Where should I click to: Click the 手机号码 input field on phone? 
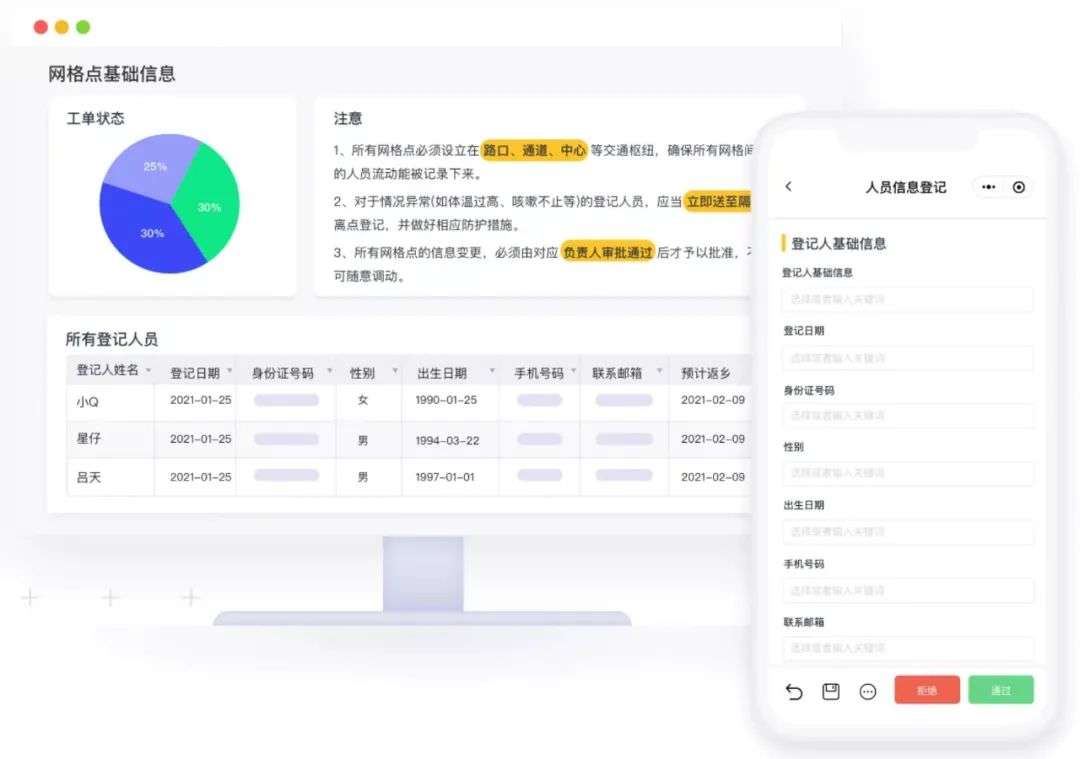[908, 591]
